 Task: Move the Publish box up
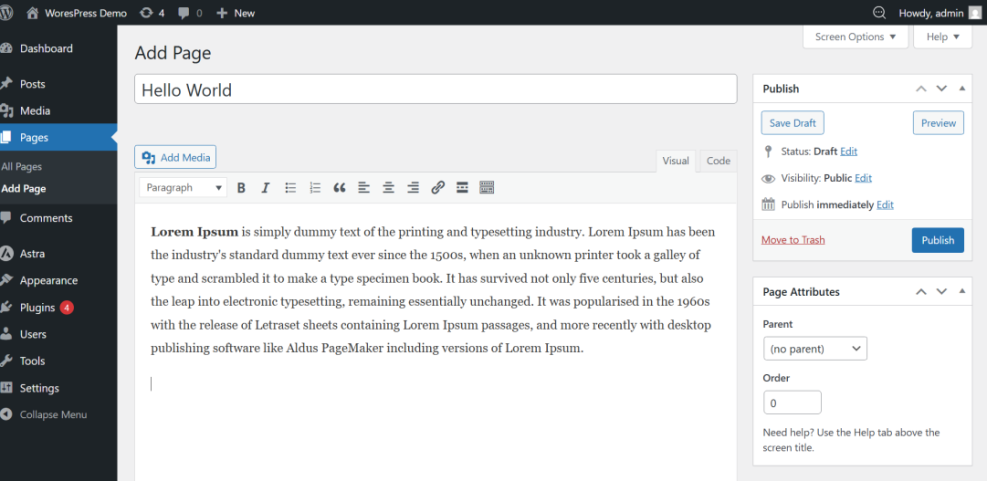click(921, 89)
